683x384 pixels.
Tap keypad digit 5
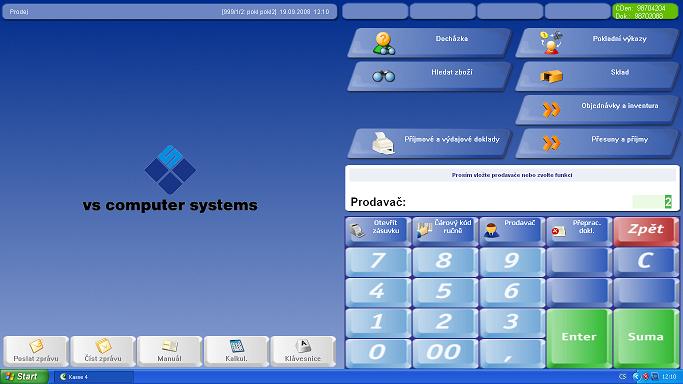click(445, 293)
